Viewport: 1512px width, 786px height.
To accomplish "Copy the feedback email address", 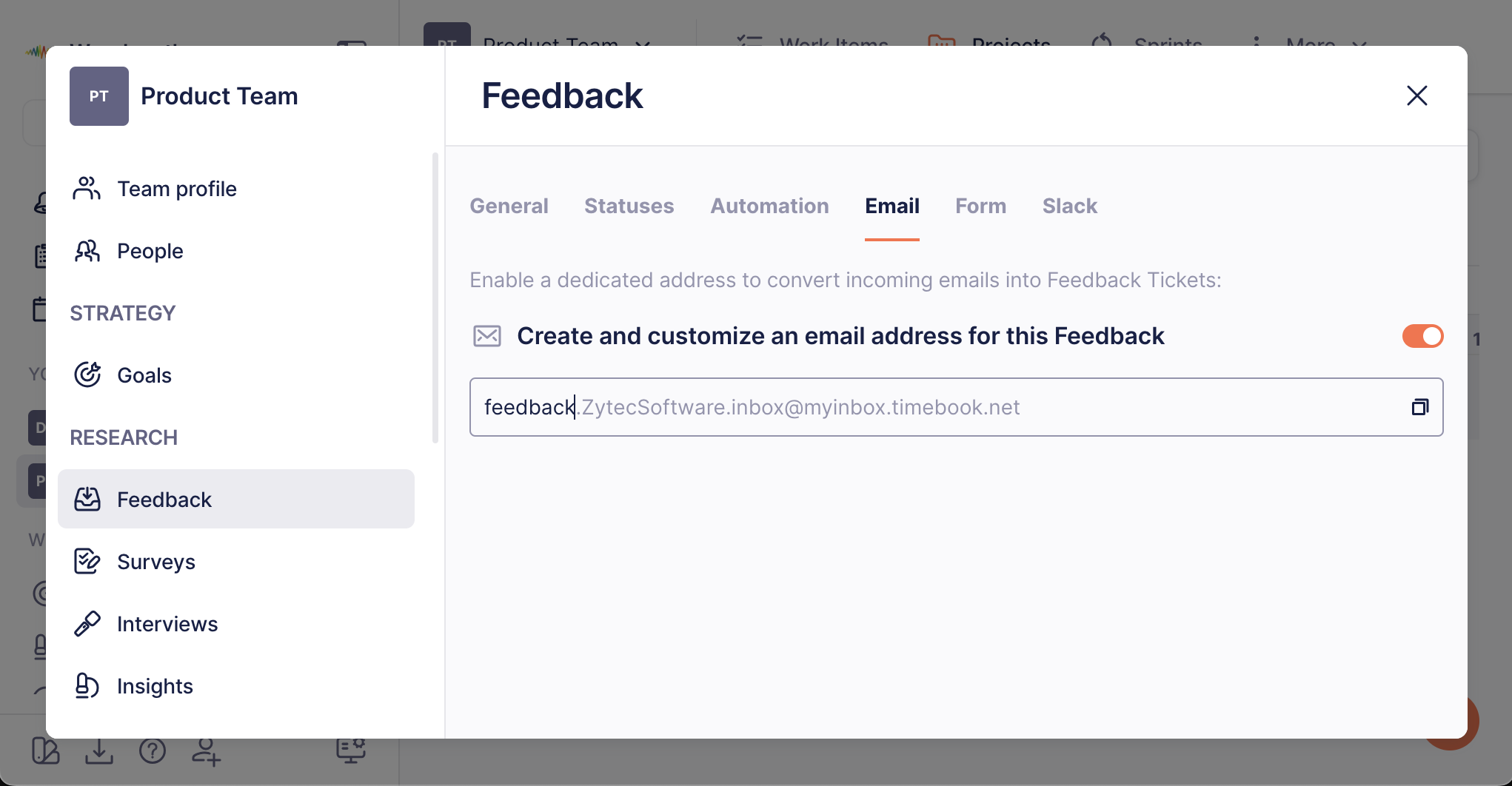I will point(1419,407).
